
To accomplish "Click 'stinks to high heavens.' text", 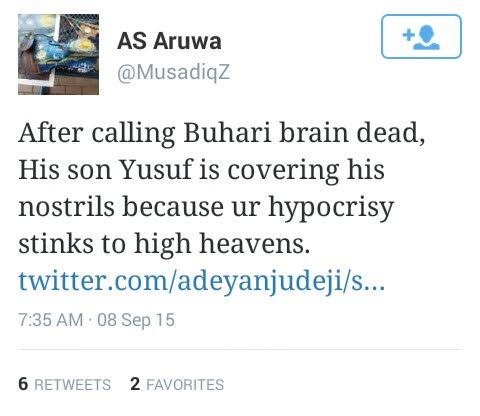I will pos(164,244).
